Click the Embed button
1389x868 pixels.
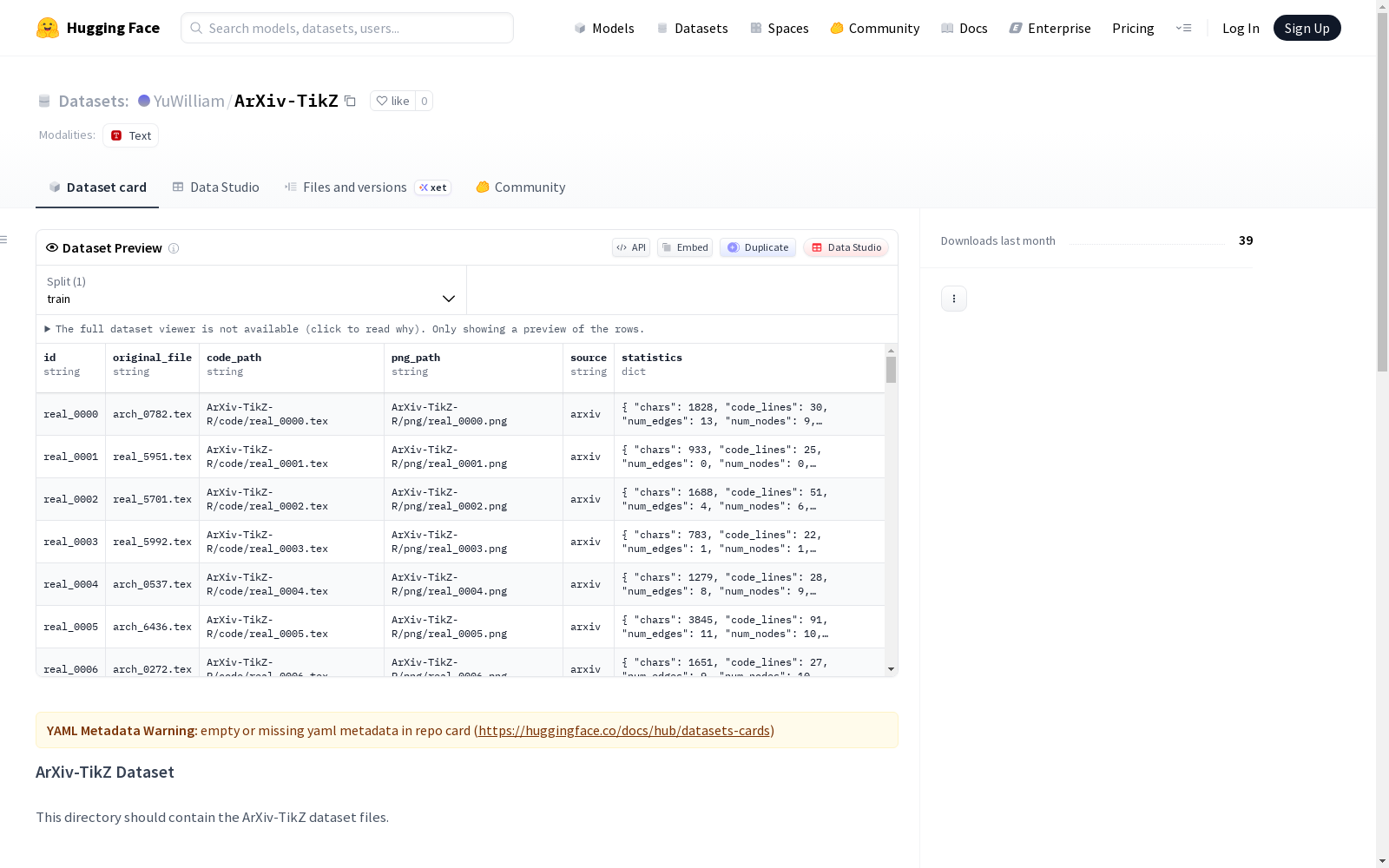click(685, 247)
